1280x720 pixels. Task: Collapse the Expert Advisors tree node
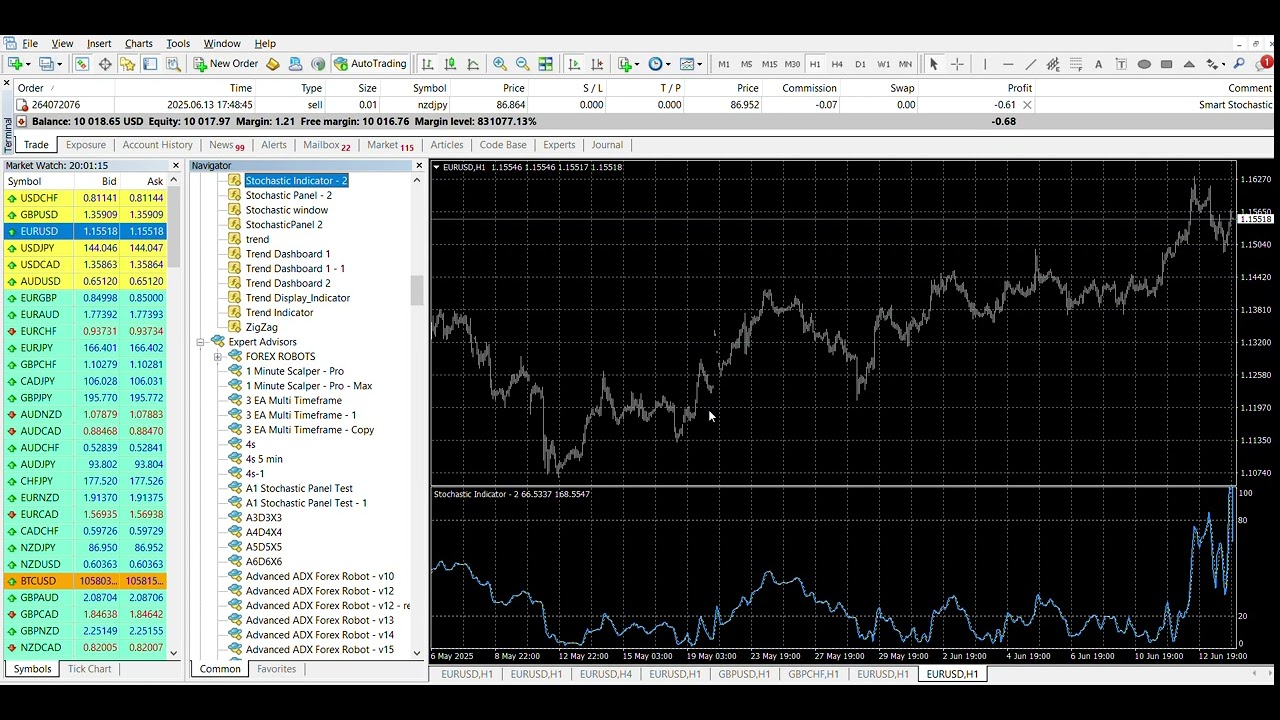(x=201, y=342)
